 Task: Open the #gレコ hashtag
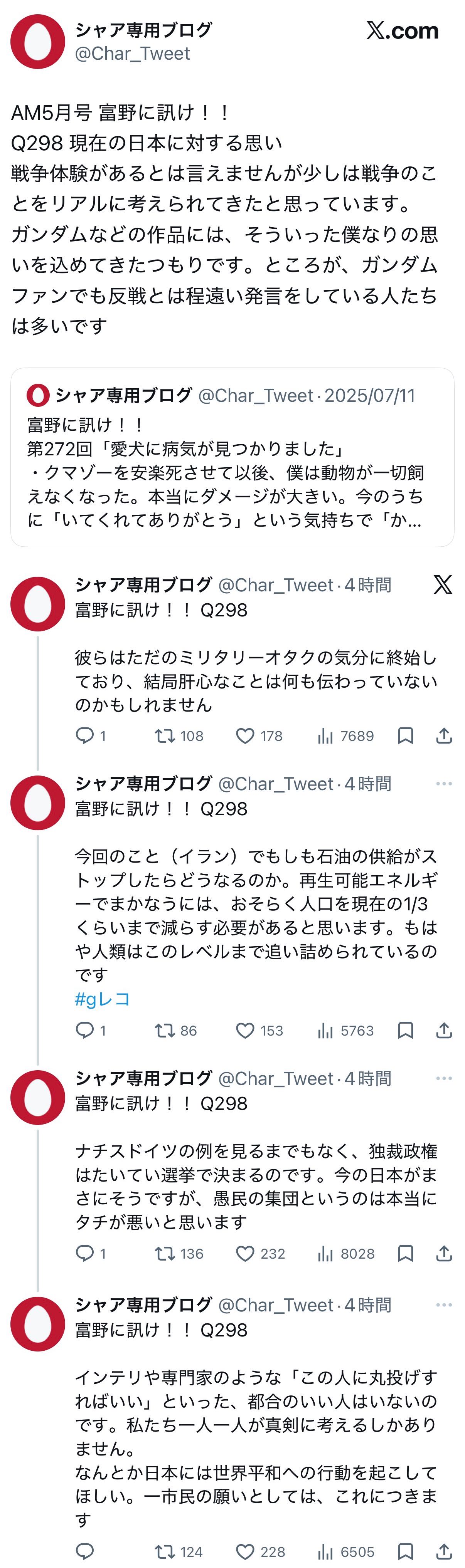[x=103, y=999]
